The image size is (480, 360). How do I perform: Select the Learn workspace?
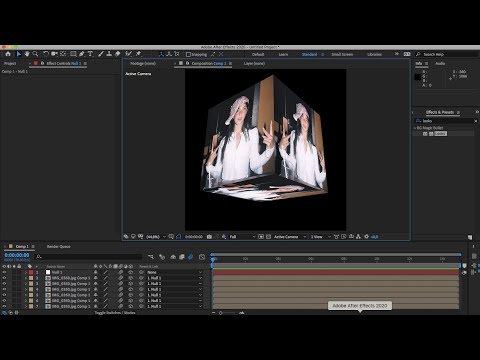pos(283,54)
